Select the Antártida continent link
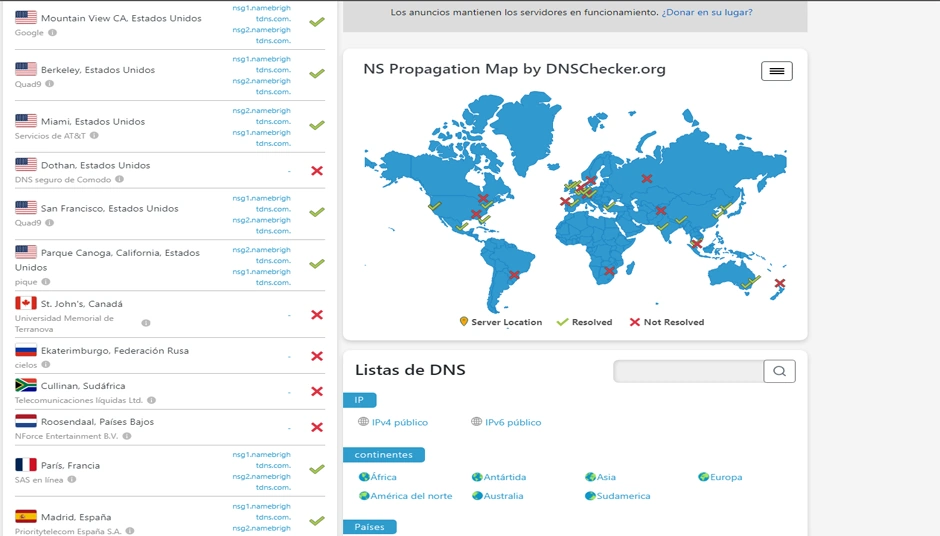Image resolution: width=940 pixels, height=536 pixels. [505, 477]
